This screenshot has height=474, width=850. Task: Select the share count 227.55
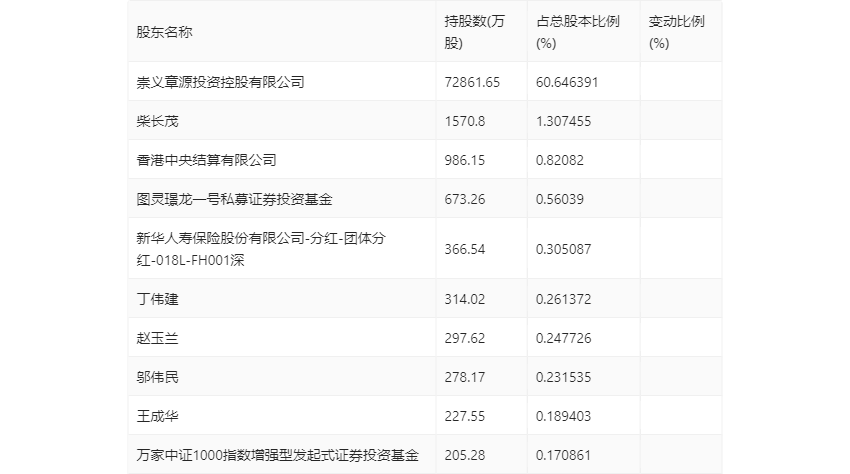point(465,416)
